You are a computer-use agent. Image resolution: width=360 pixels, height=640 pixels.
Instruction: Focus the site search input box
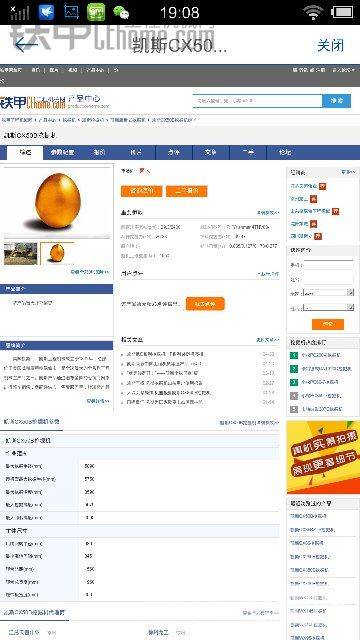point(258,100)
